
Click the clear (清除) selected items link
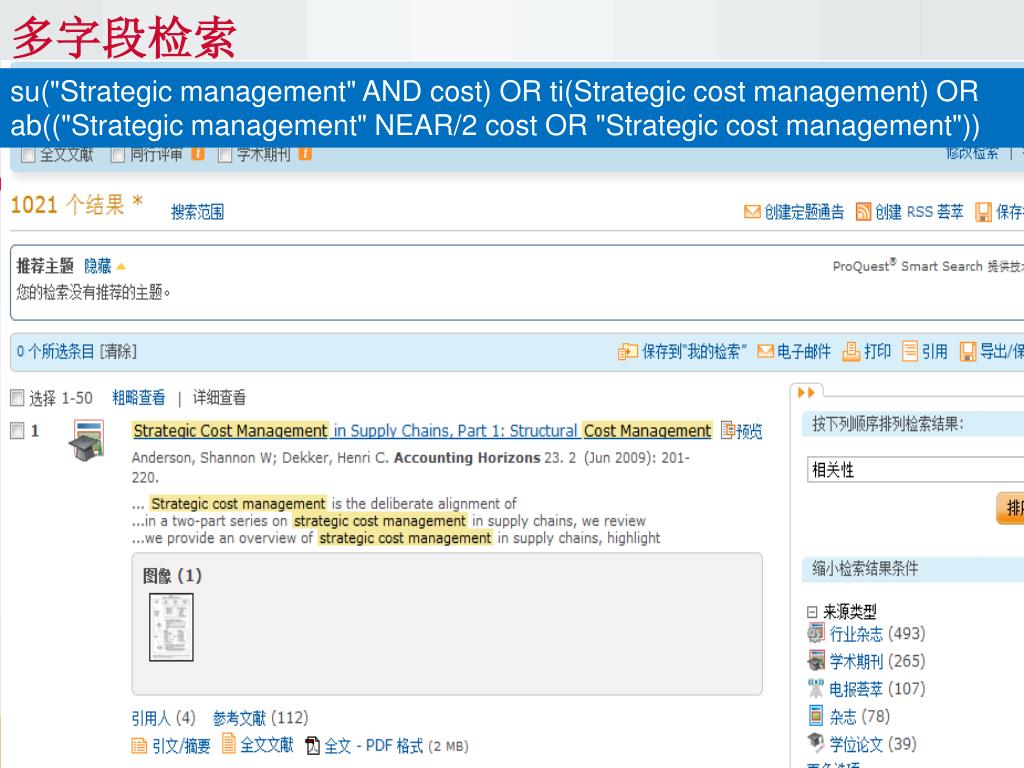(118, 351)
